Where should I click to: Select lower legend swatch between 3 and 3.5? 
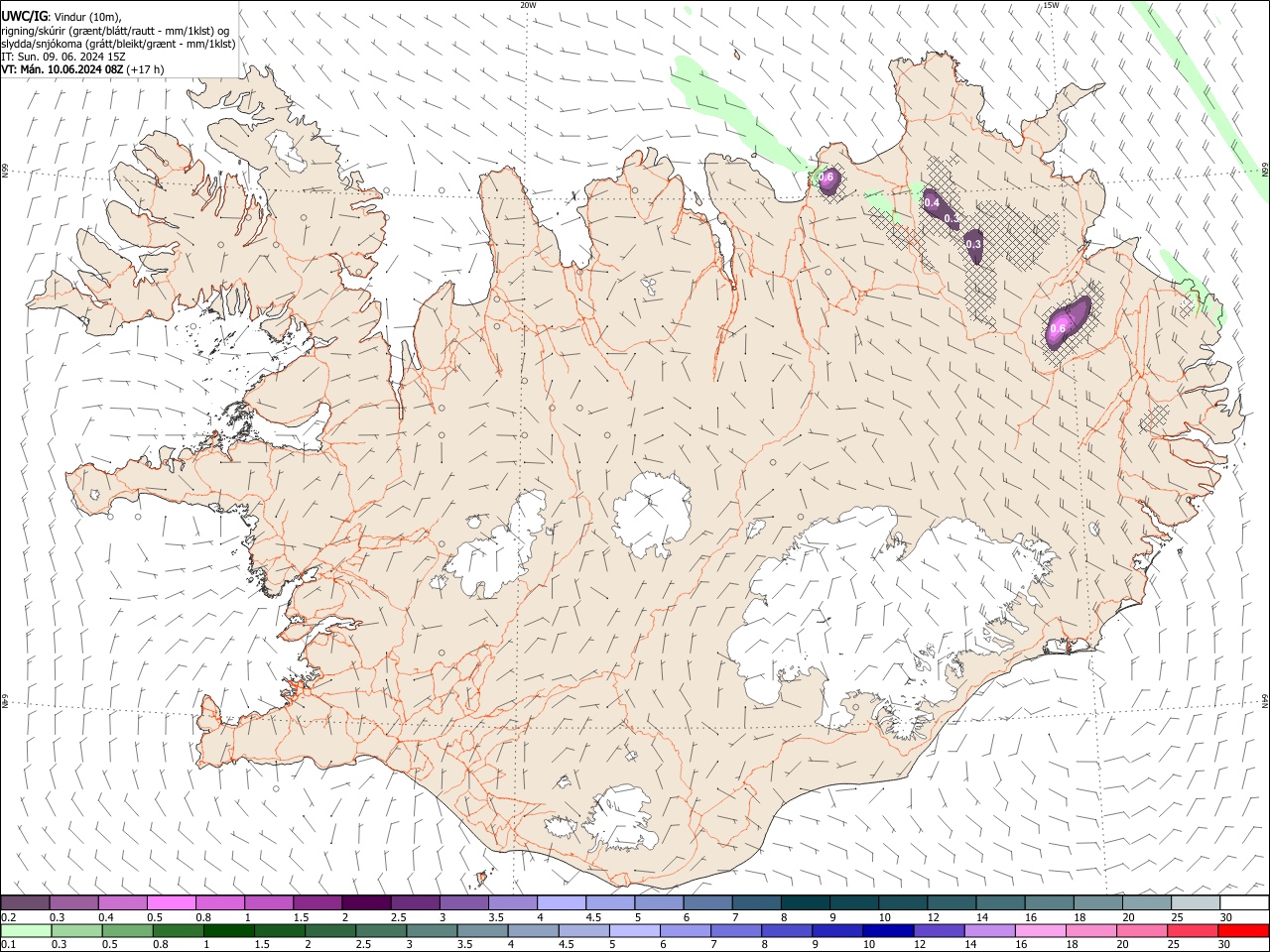pyautogui.click(x=431, y=930)
